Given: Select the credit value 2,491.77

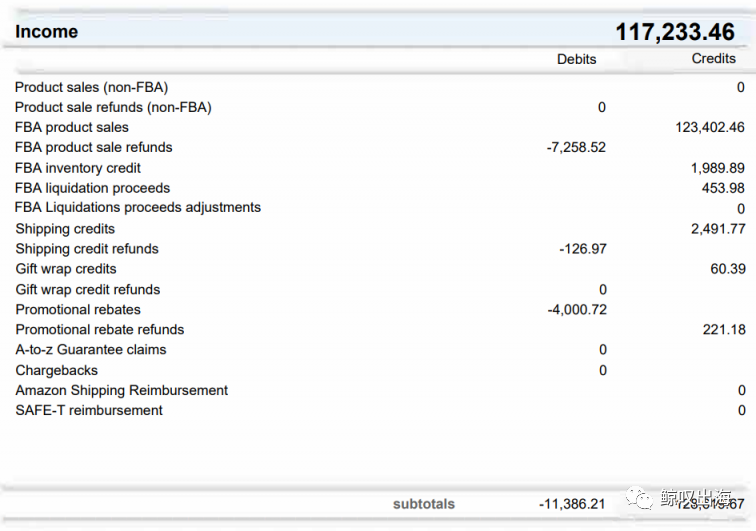Looking at the screenshot, I should pos(718,228).
